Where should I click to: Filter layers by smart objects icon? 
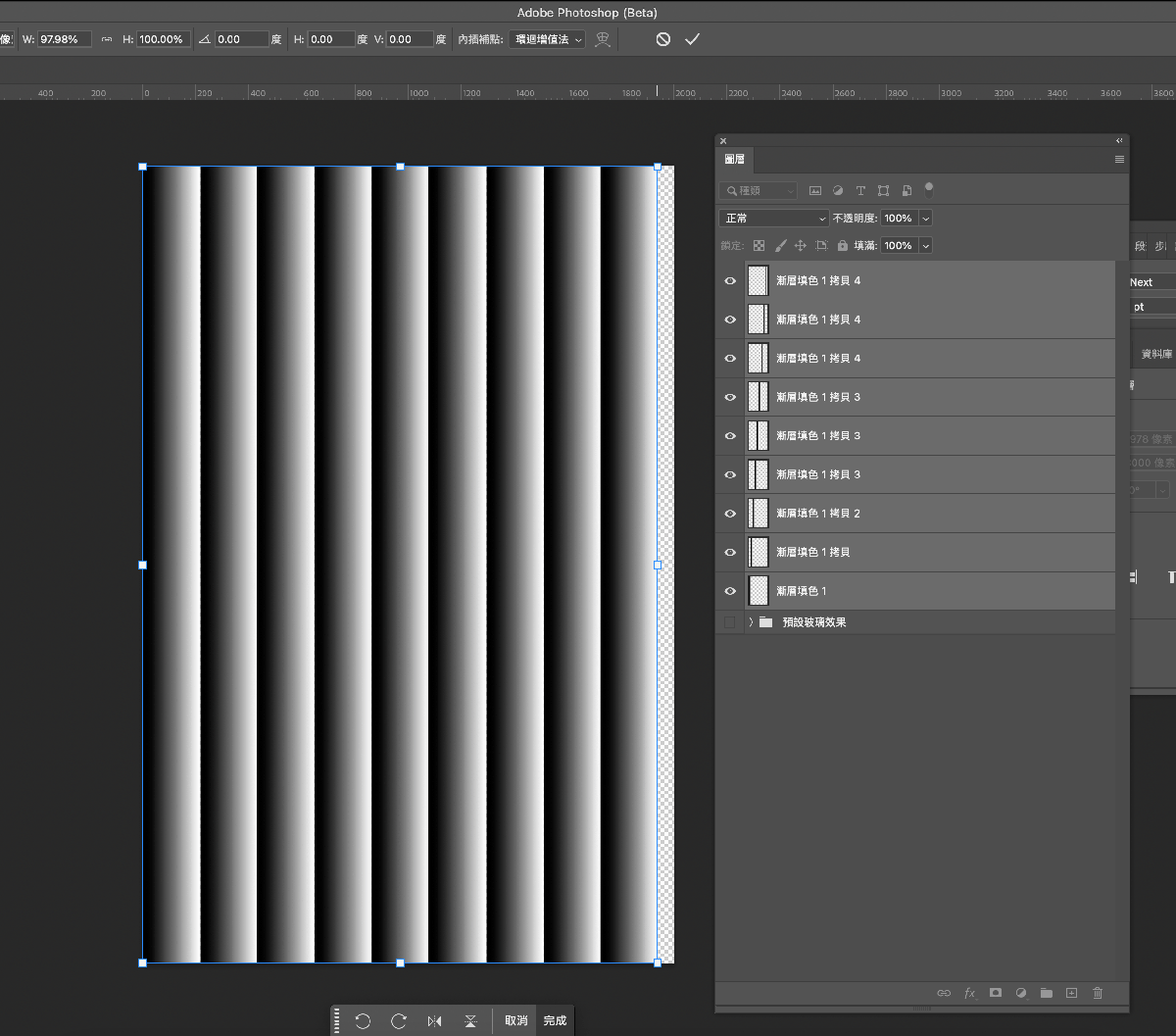[906, 190]
